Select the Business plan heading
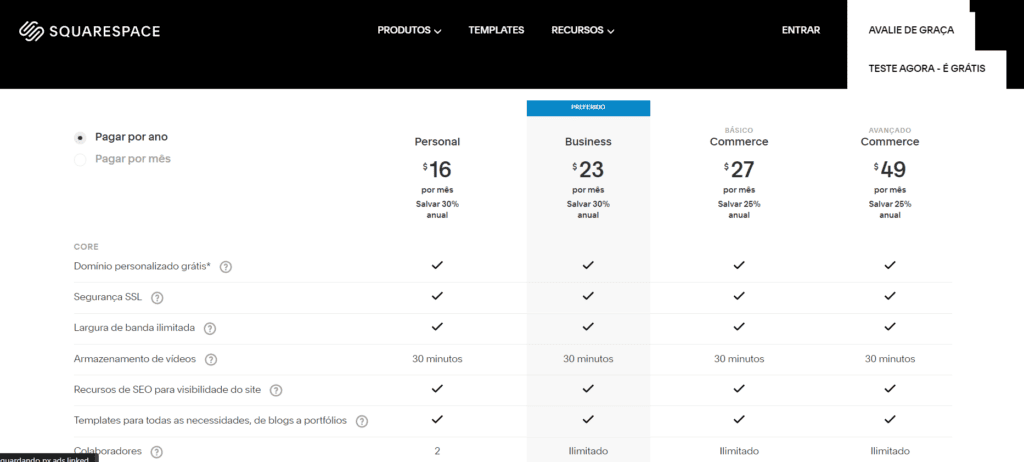1024x462 pixels. 588,142
